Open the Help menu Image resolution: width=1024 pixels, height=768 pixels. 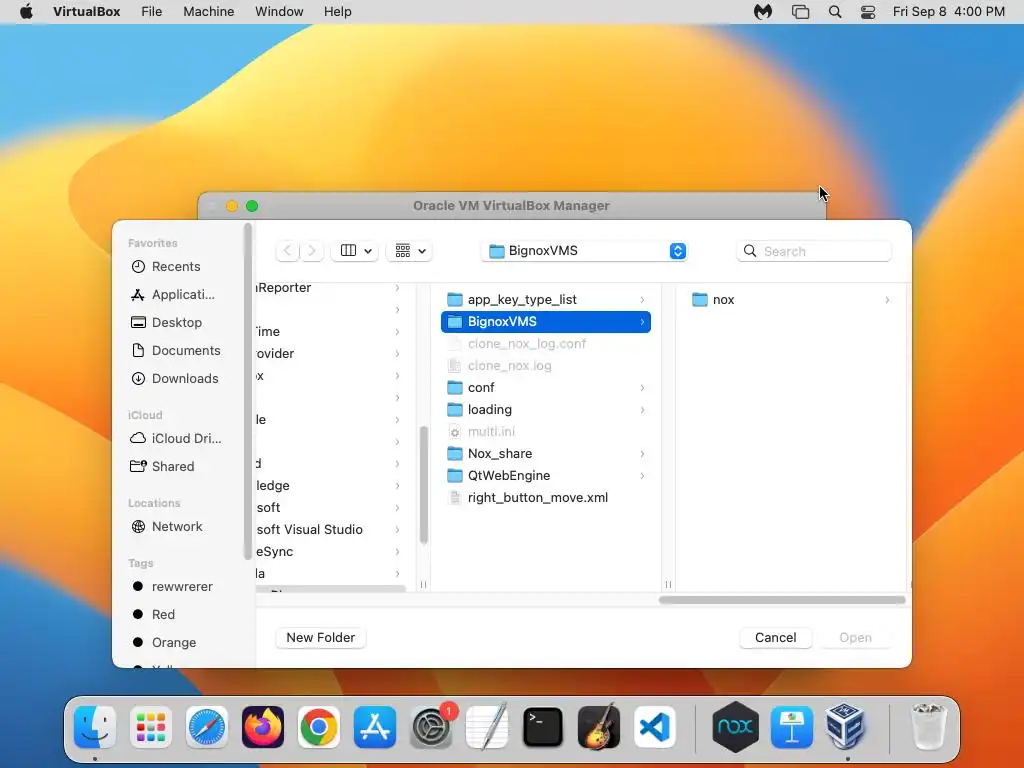click(338, 12)
